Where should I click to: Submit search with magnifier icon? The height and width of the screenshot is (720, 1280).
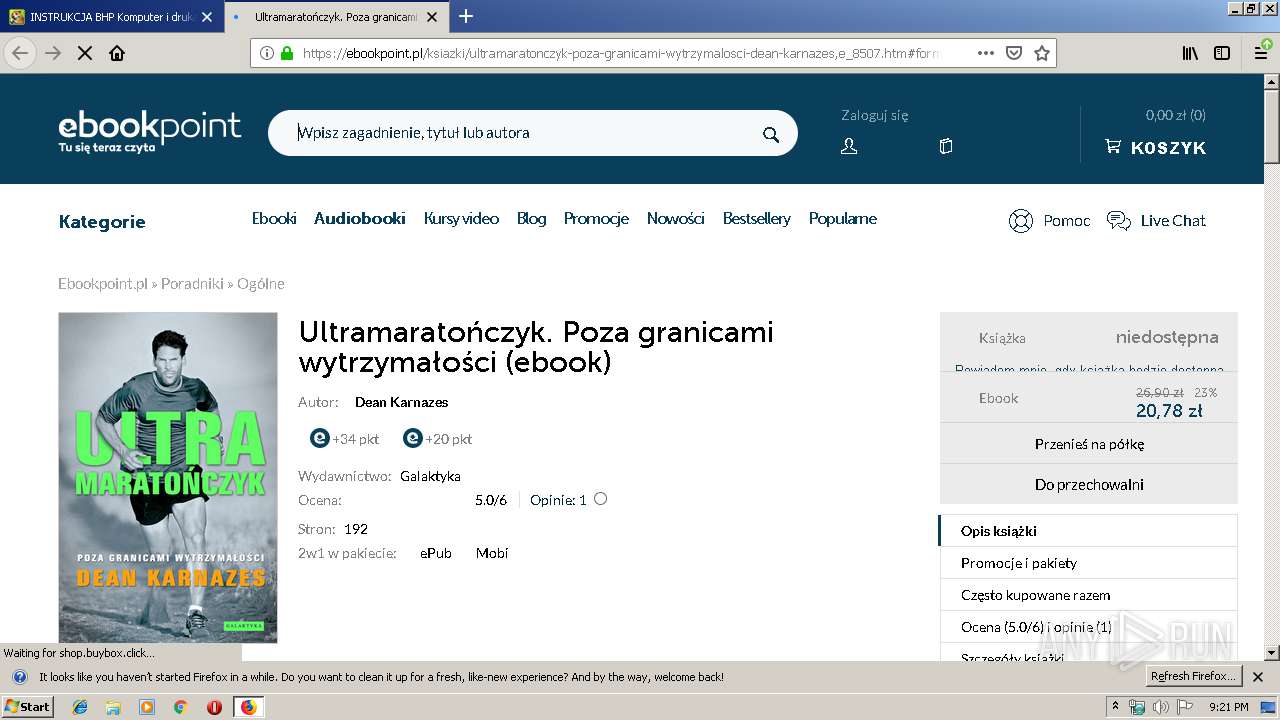771,134
